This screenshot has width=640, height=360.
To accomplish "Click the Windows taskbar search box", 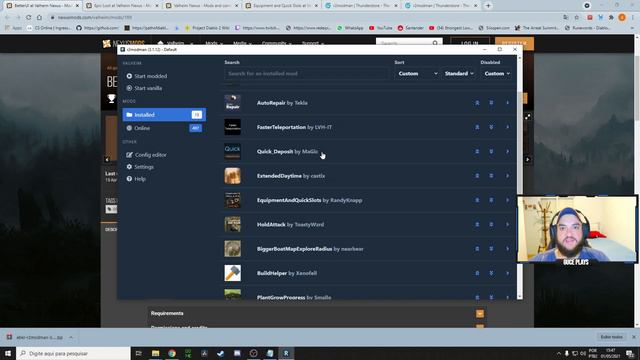I will coord(73,353).
